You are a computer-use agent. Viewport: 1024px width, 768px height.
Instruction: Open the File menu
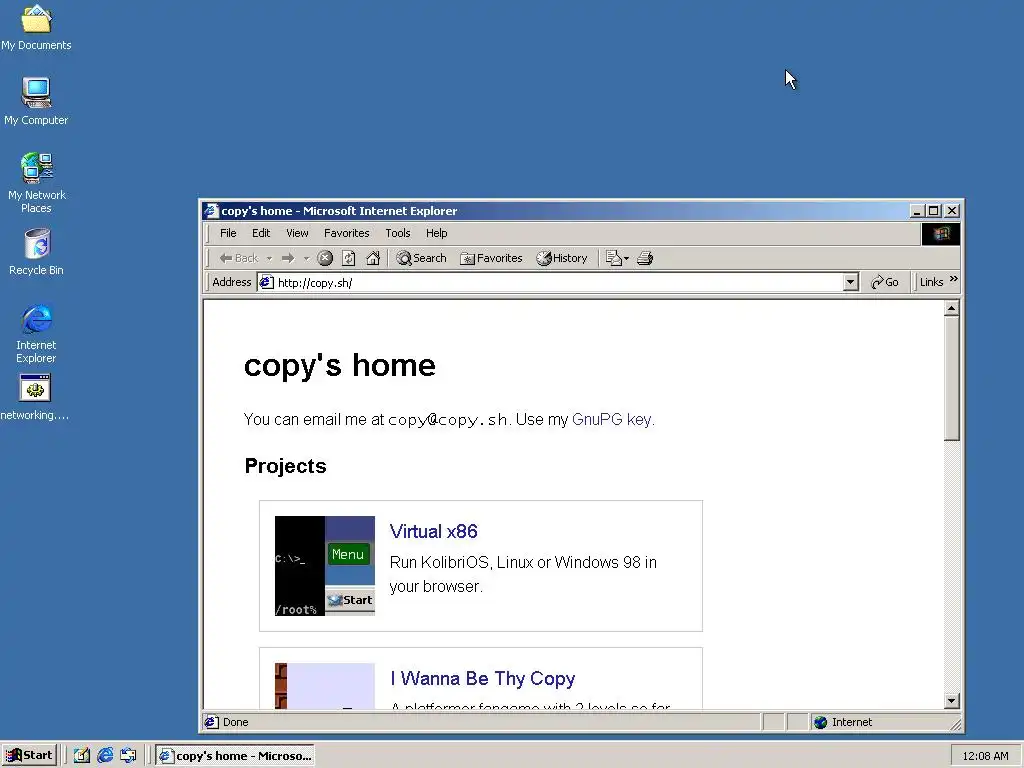click(228, 233)
